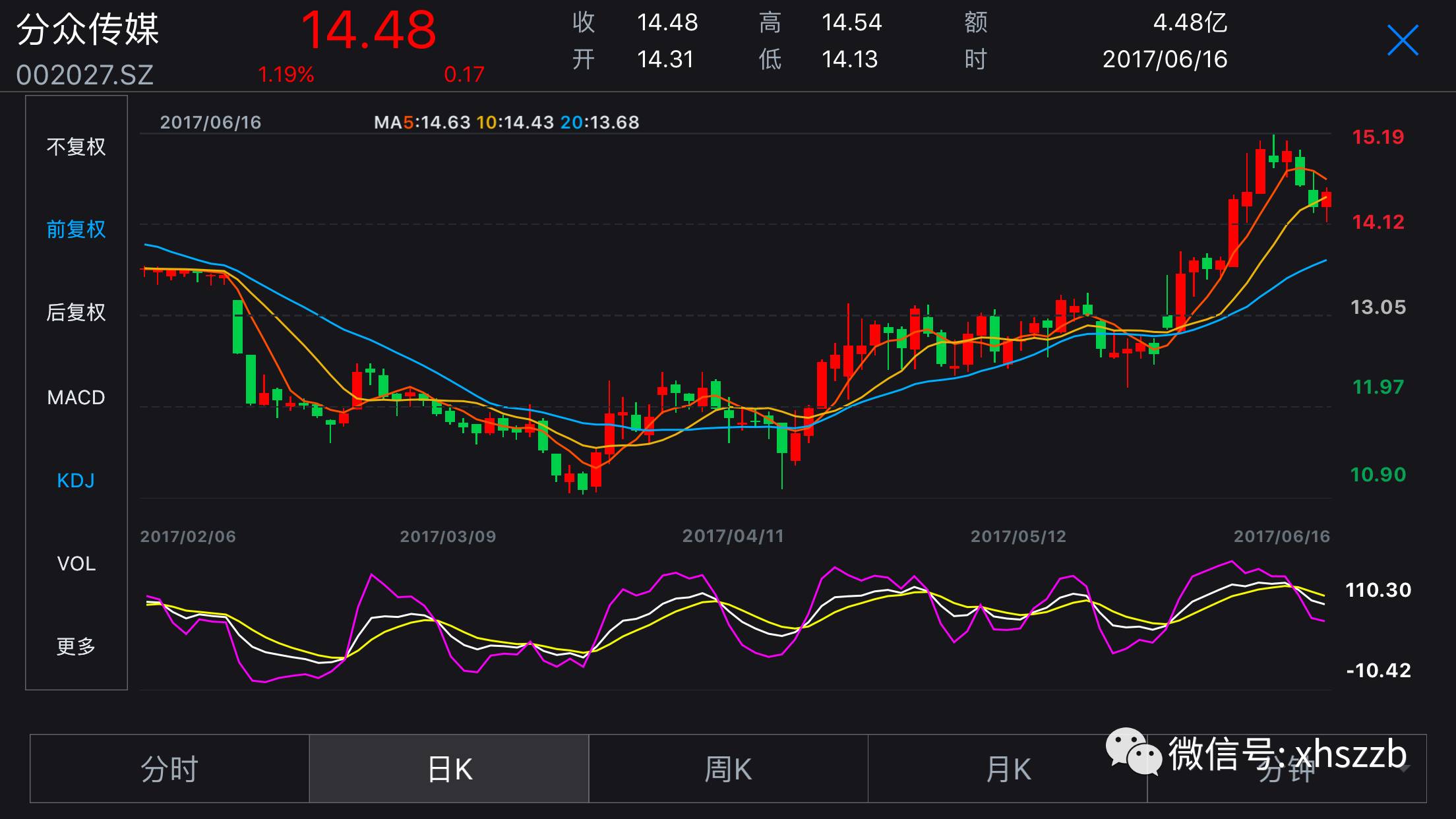
Task: Switch to 月K monthly chart tab
Action: click(x=1008, y=769)
